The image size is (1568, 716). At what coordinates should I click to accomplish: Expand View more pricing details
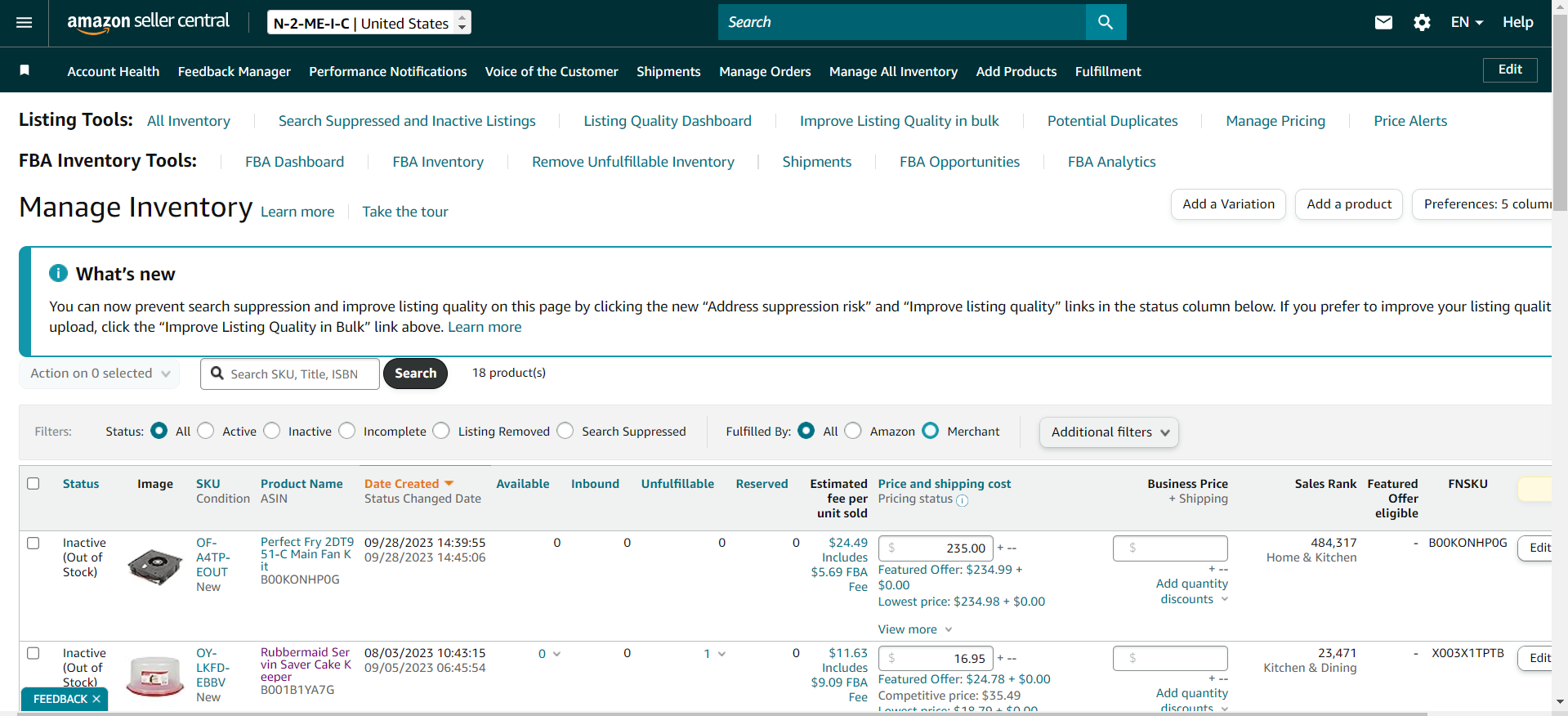click(915, 629)
